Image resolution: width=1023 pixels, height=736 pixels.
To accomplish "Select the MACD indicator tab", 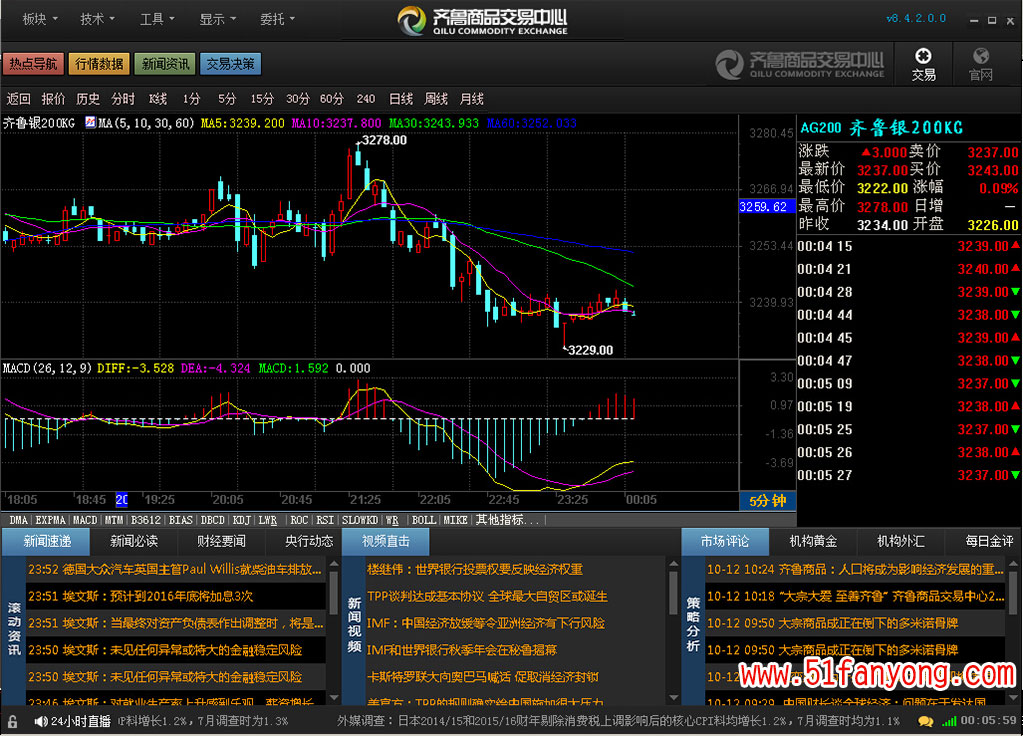I will pos(85,520).
